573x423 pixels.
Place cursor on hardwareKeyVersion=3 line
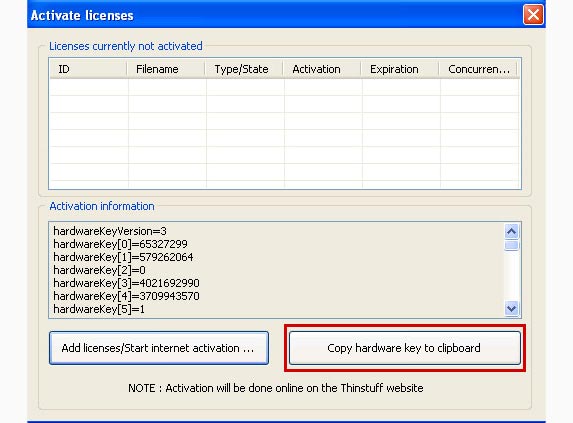pos(110,231)
